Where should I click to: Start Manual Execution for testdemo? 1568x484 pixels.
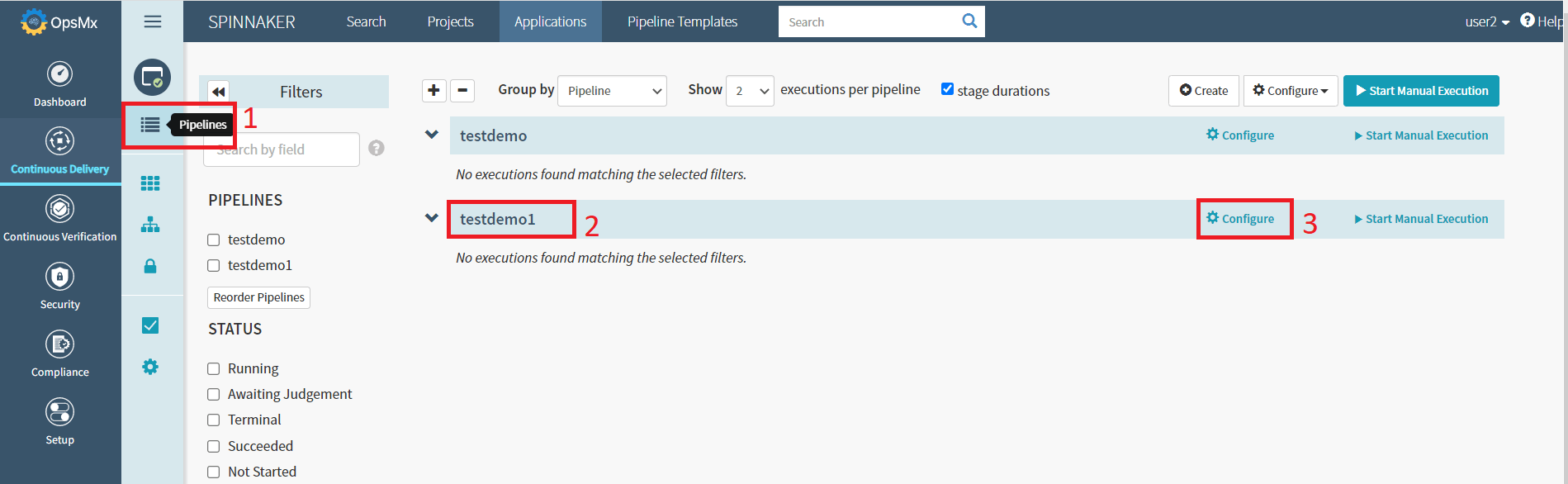[1421, 135]
